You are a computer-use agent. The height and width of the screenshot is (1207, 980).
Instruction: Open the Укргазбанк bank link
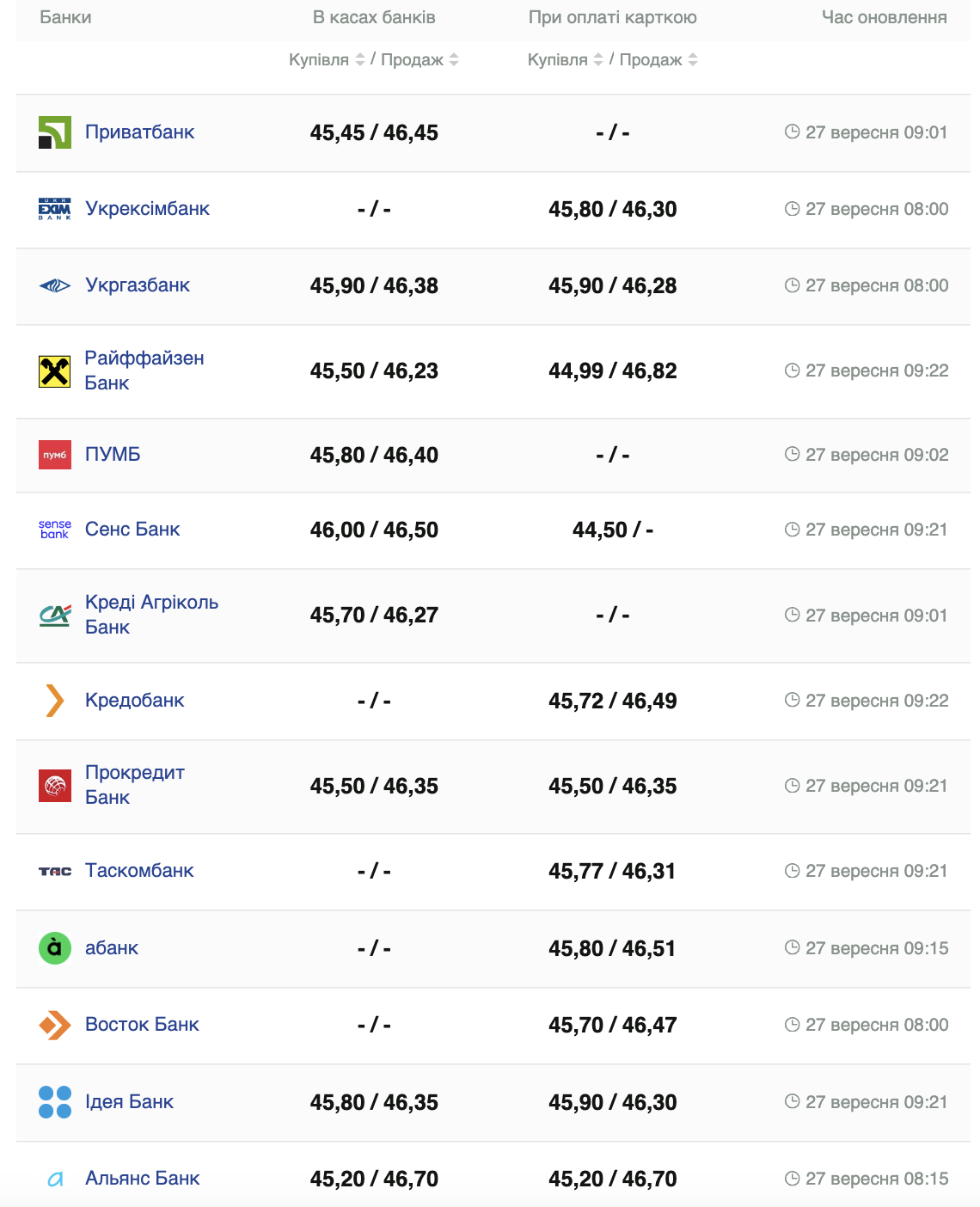(138, 285)
